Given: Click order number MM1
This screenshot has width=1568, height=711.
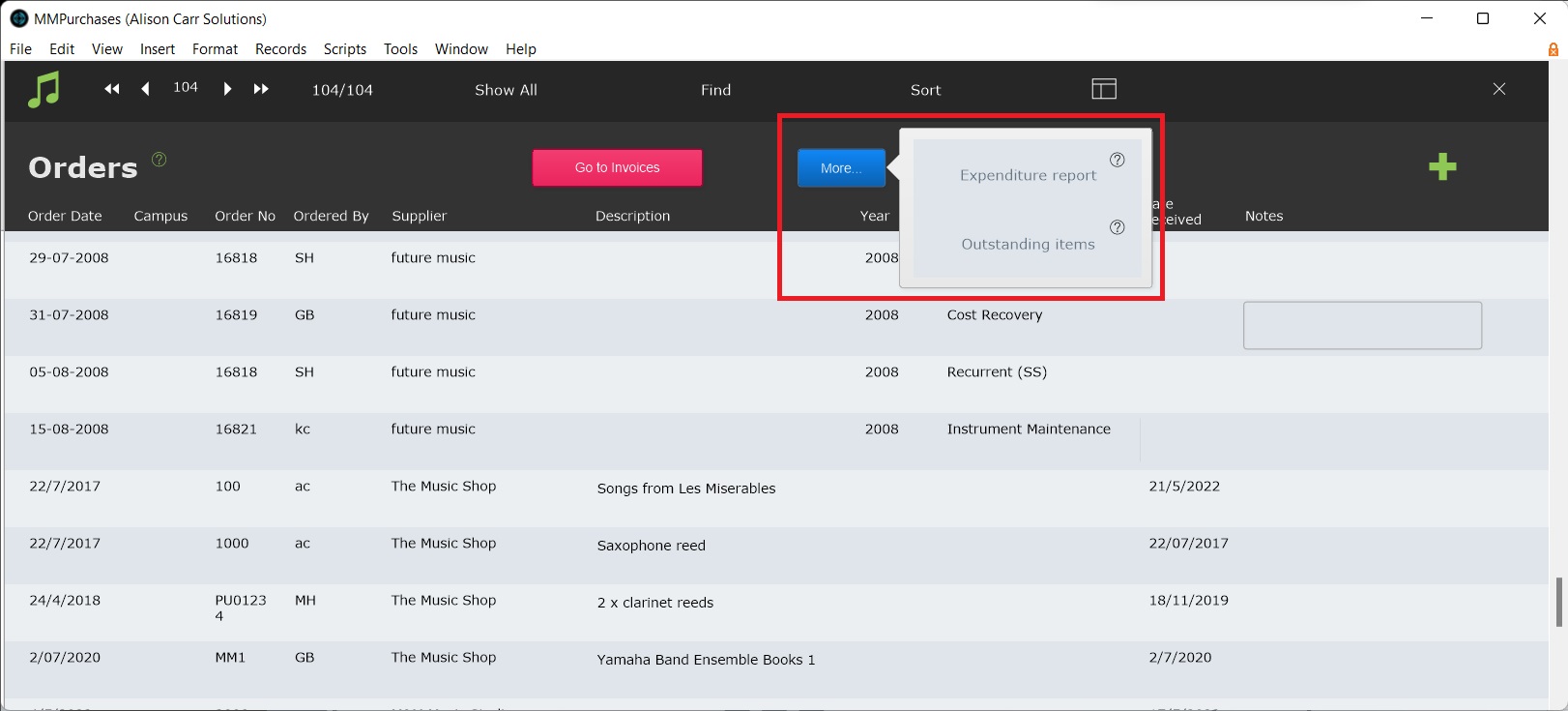Looking at the screenshot, I should pyautogui.click(x=230, y=657).
